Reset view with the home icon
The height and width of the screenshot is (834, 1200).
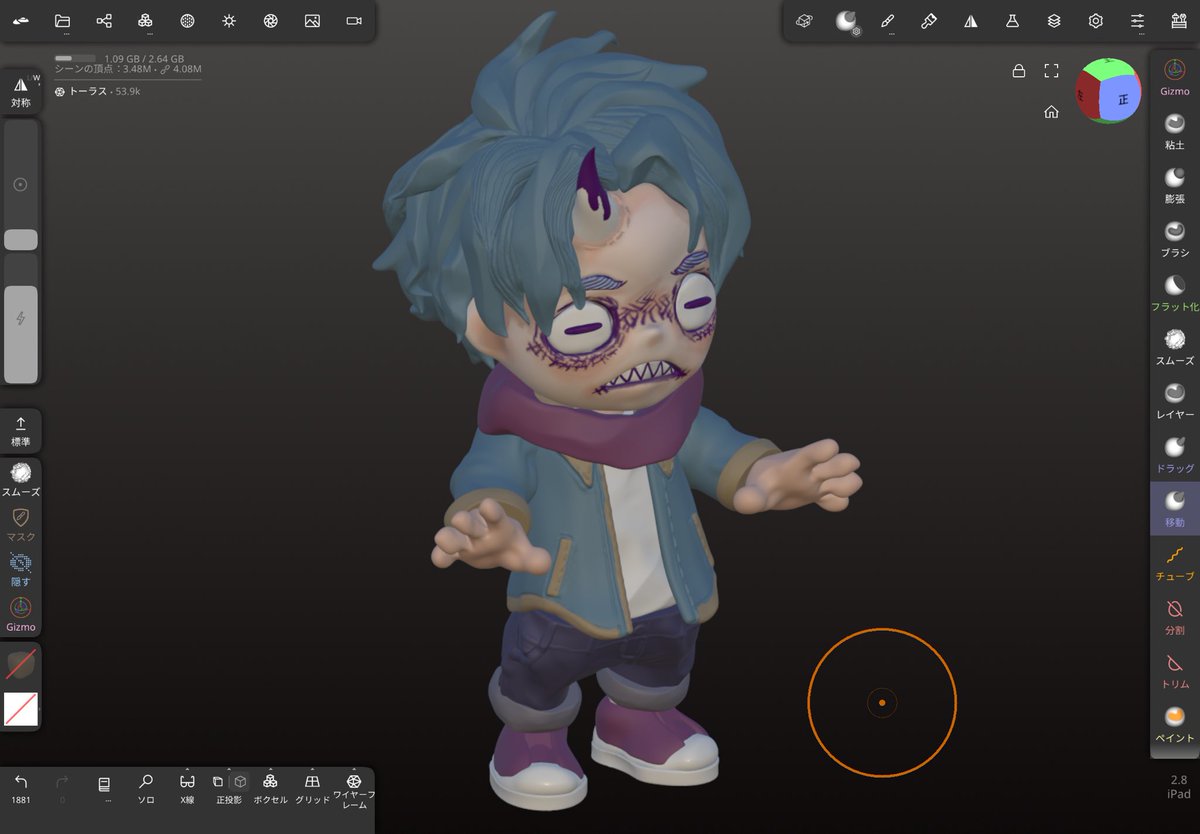pyautogui.click(x=1051, y=112)
